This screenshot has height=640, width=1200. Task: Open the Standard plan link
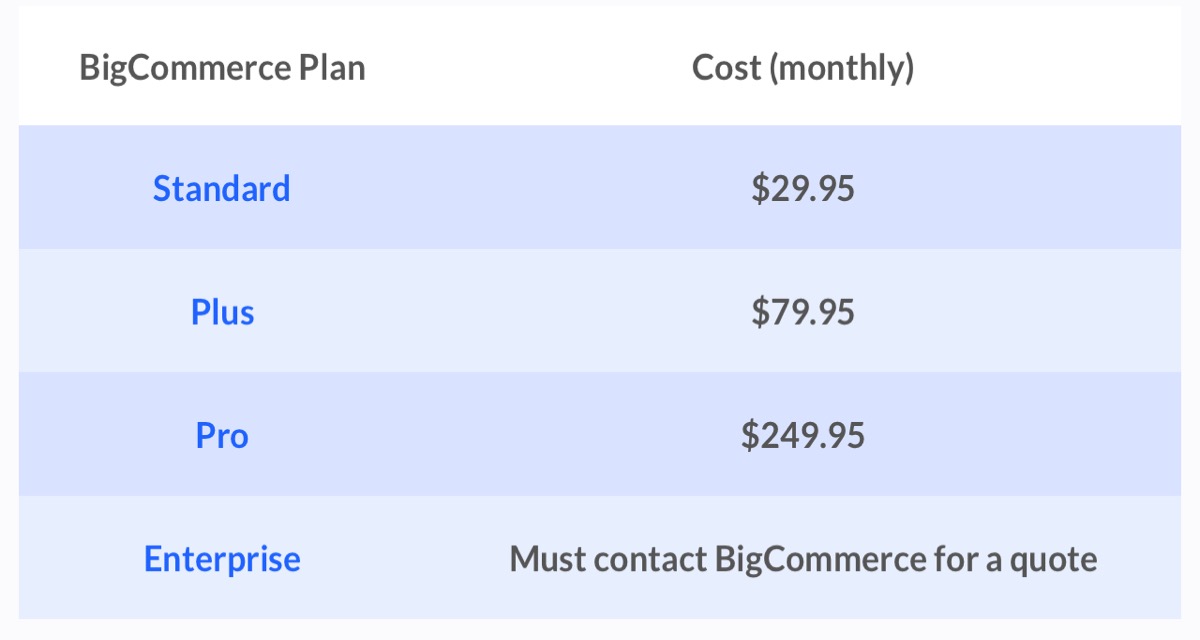(221, 188)
